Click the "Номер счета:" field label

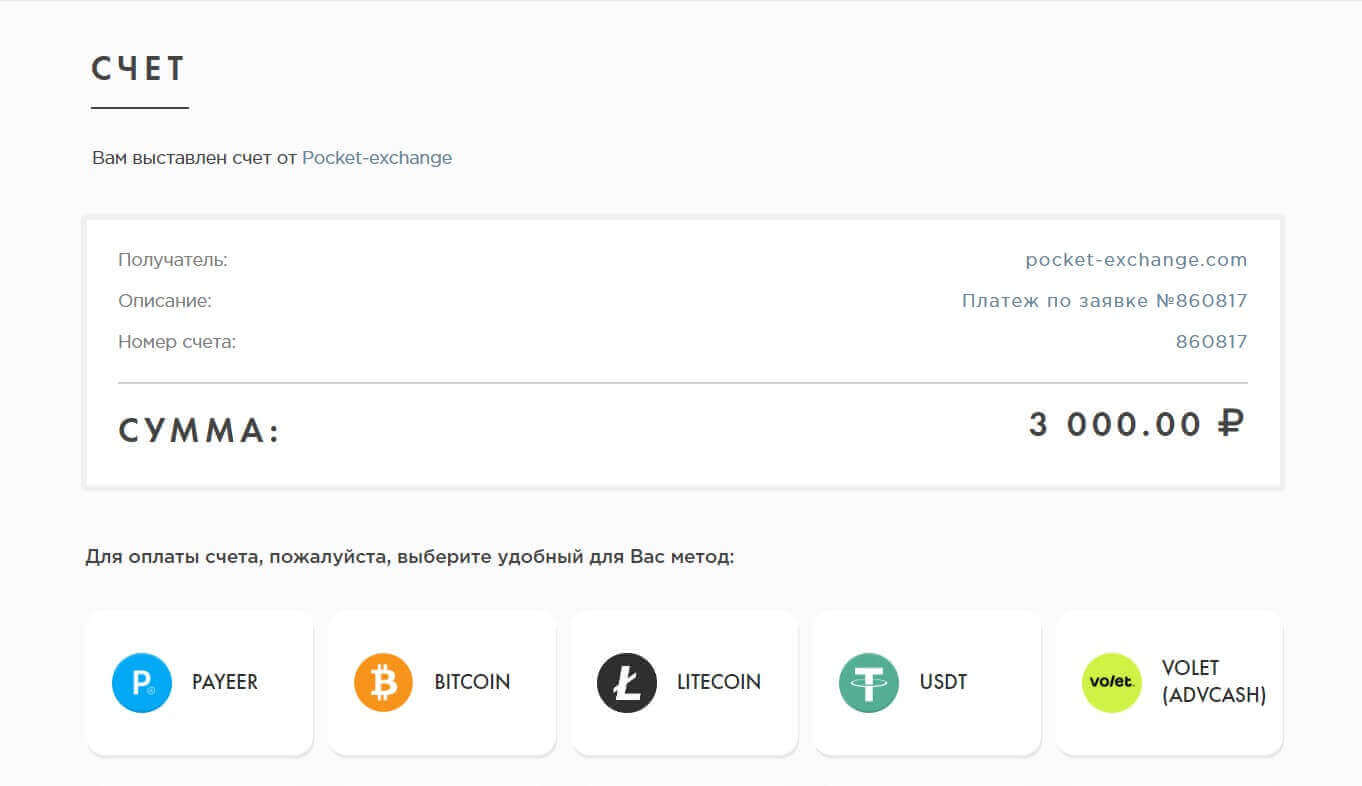click(x=177, y=342)
